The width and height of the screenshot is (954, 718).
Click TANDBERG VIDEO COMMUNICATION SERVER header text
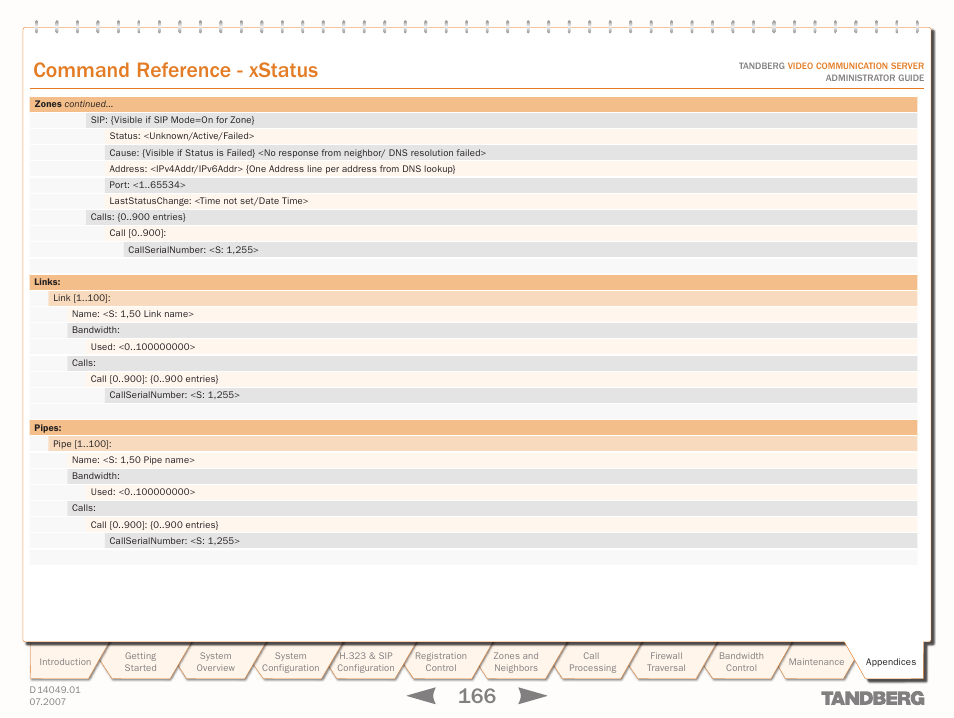tap(831, 66)
